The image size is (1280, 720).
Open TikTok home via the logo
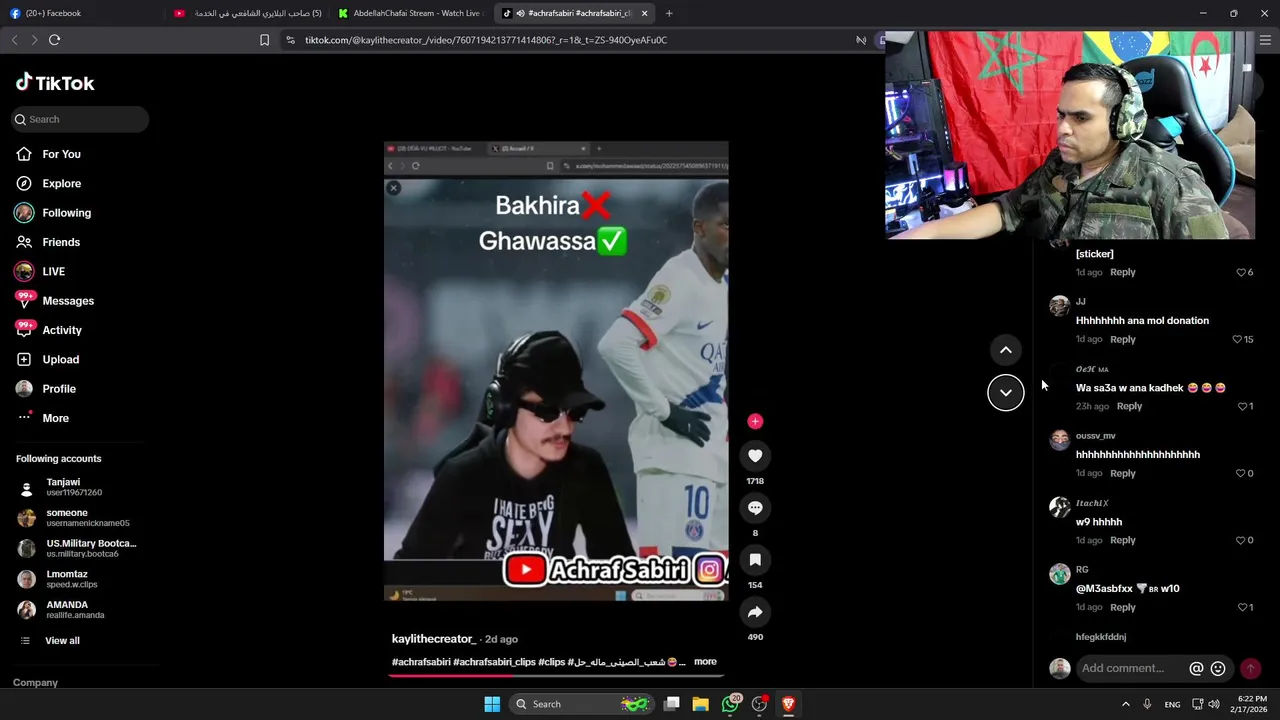(55, 83)
